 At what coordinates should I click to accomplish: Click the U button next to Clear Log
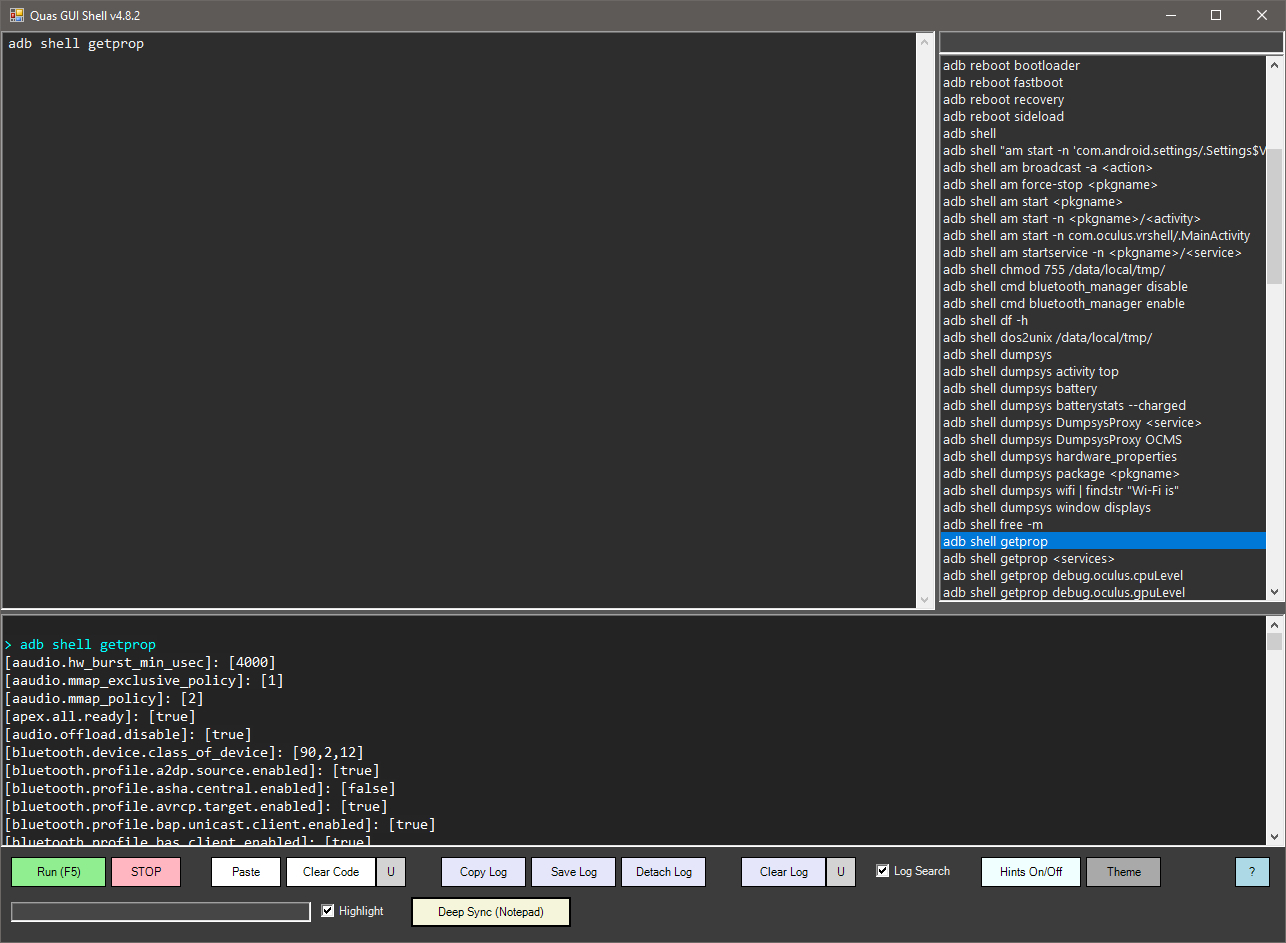tap(840, 872)
